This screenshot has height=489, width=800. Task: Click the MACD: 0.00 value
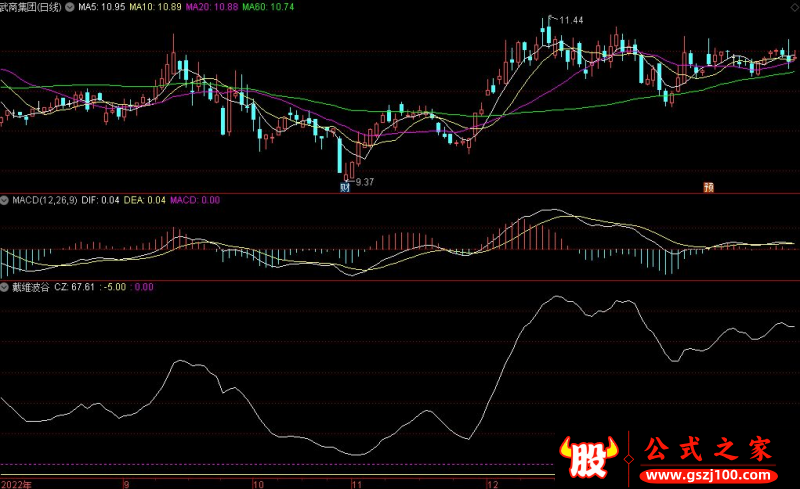pos(195,200)
